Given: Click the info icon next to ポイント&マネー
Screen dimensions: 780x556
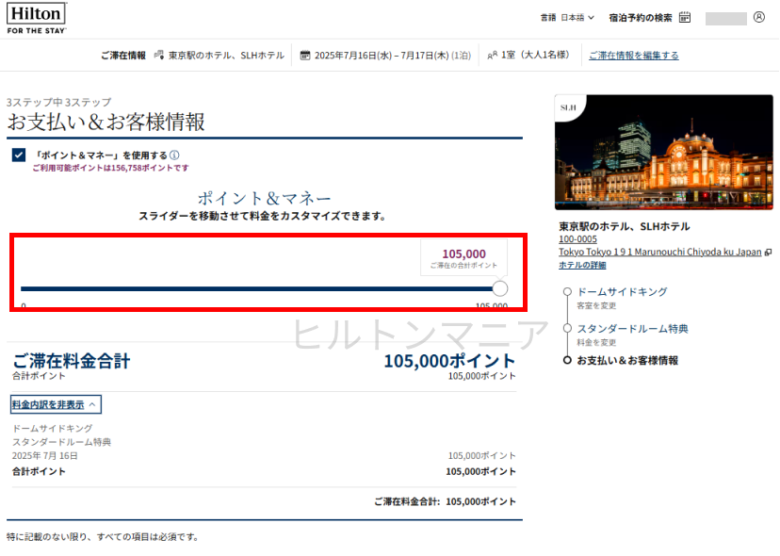Looking at the screenshot, I should click(175, 155).
